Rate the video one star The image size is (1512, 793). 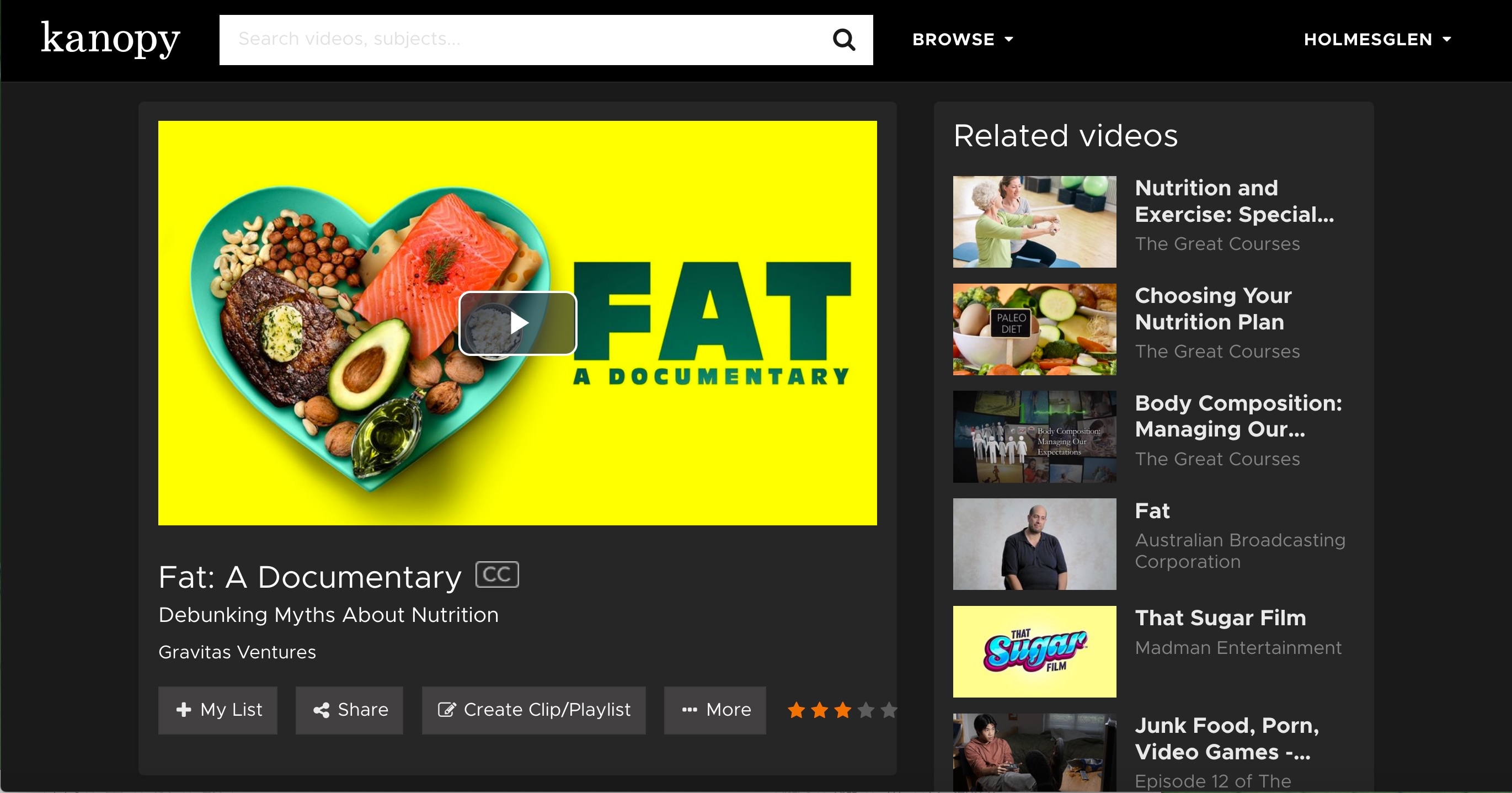[x=797, y=710]
